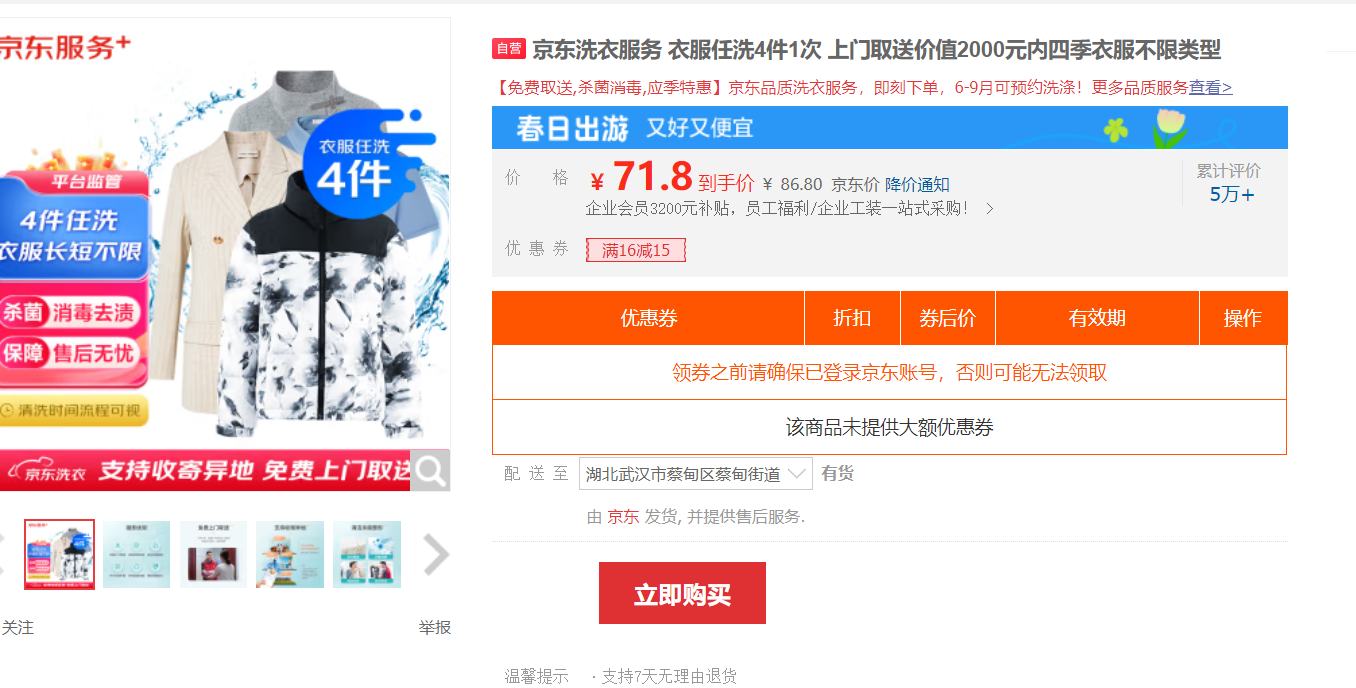Claim the 满16减15 coupon
Image resolution: width=1356 pixels, height=688 pixels.
[636, 250]
